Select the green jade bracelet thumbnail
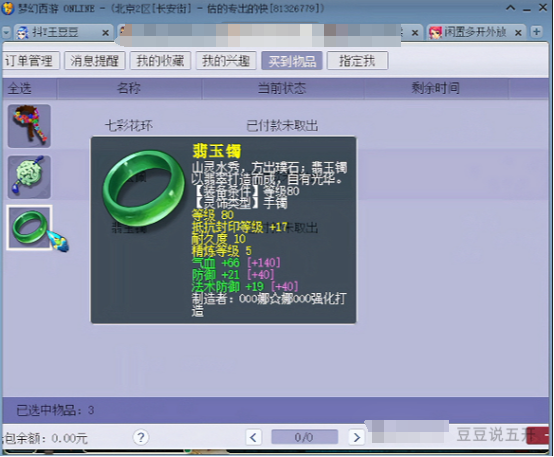Viewport: 554px width, 457px height. pyautogui.click(x=30, y=228)
